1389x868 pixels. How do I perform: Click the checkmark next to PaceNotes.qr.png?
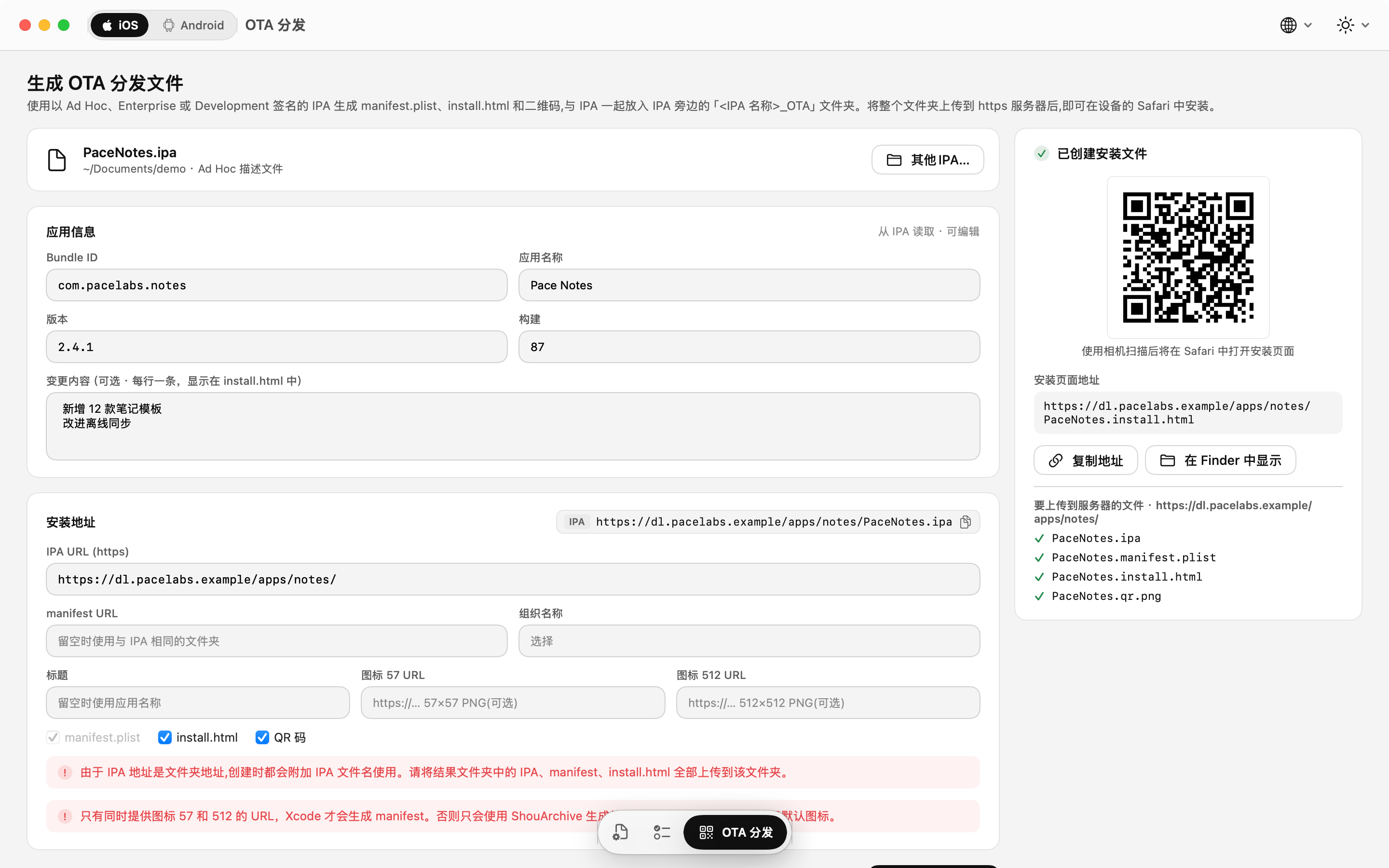[x=1039, y=596]
